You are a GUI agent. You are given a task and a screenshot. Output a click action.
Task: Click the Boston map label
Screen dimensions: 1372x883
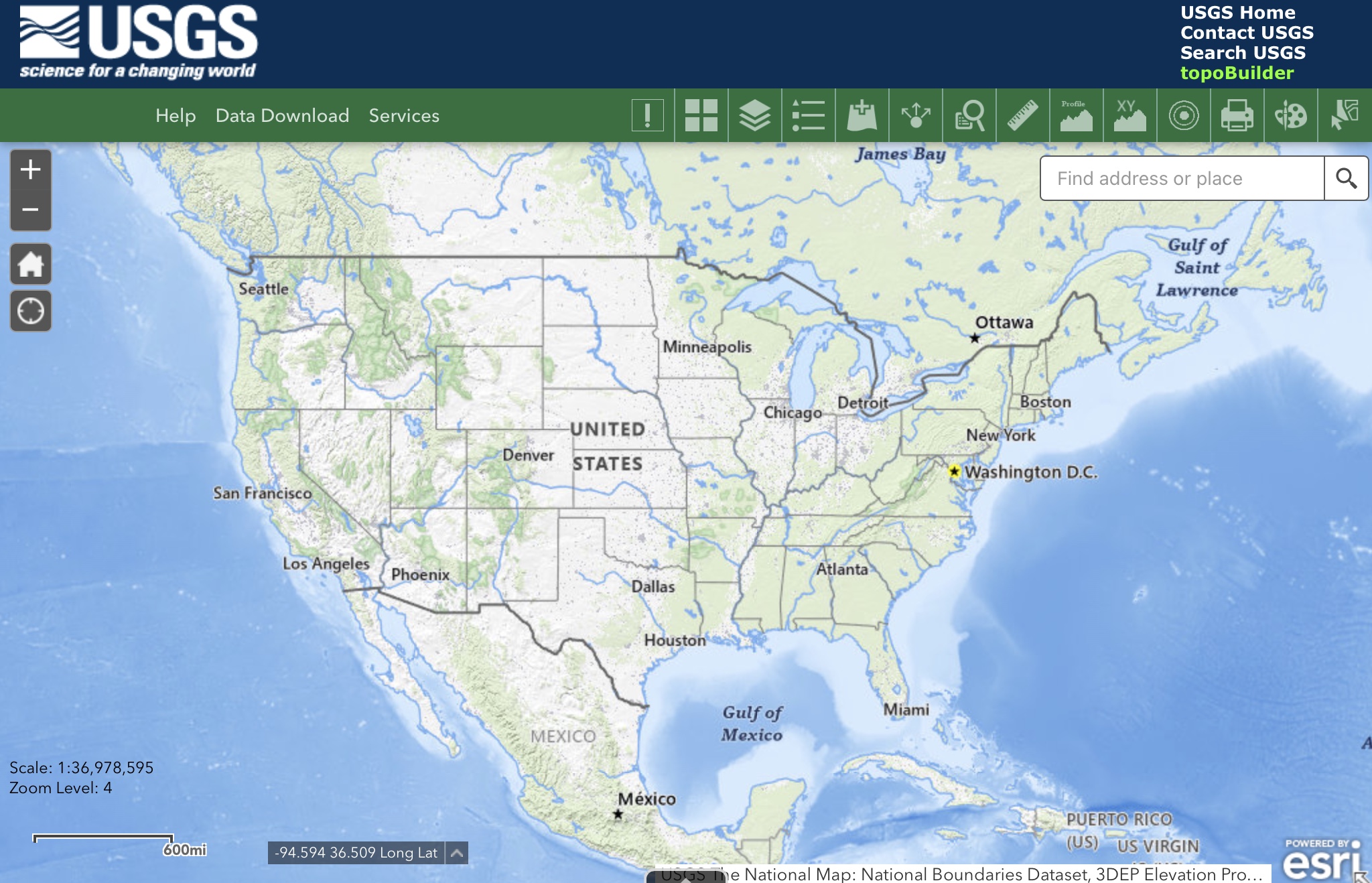[1045, 401]
